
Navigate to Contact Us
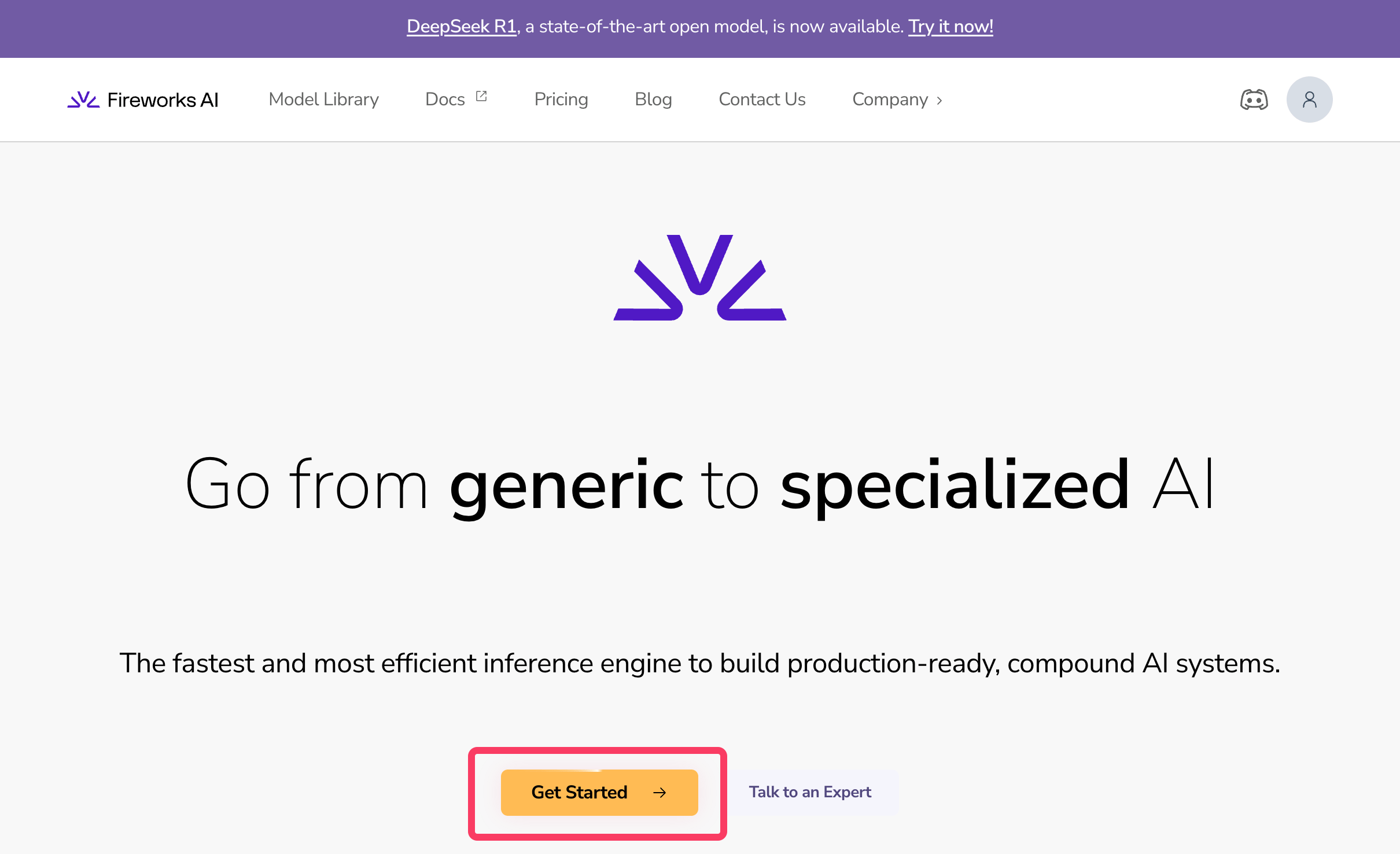tap(762, 100)
